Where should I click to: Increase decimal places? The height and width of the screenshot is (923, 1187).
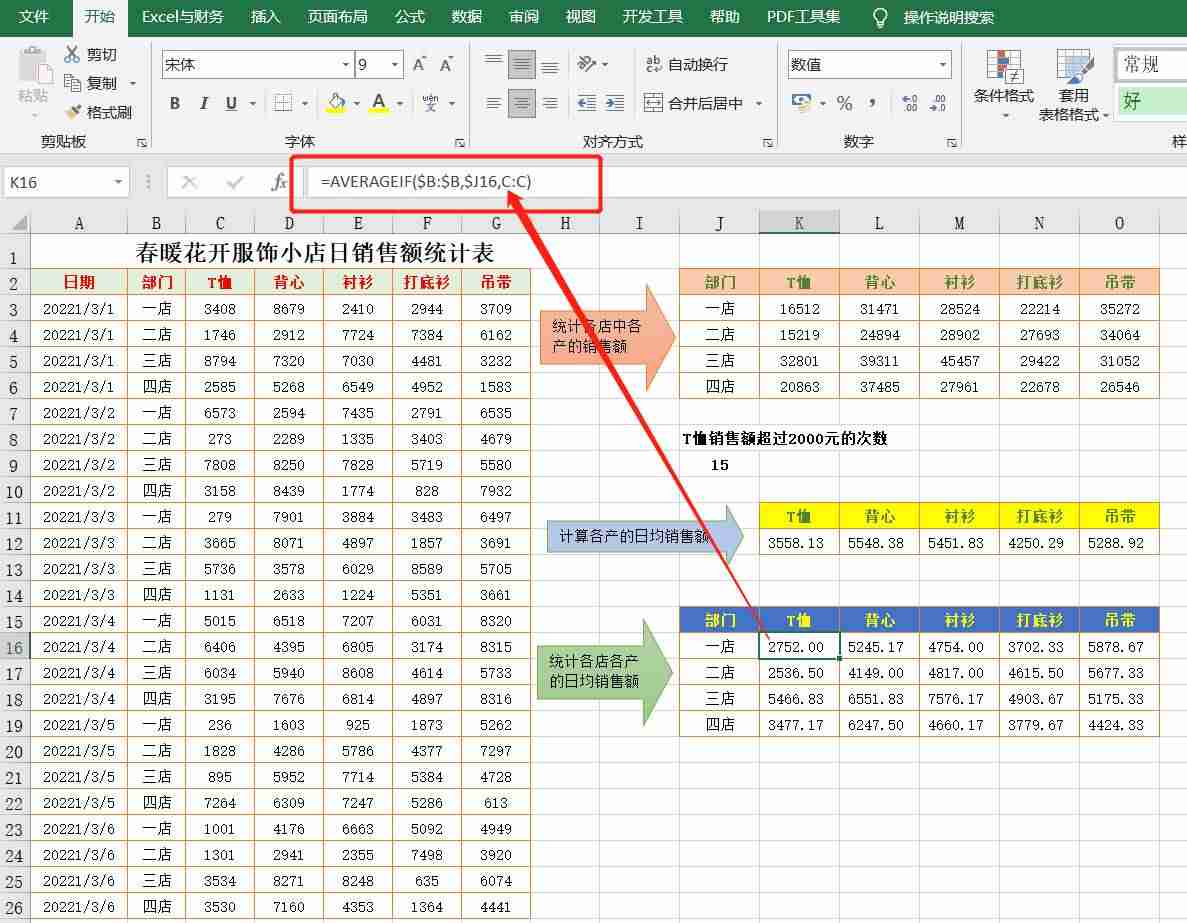coord(909,103)
